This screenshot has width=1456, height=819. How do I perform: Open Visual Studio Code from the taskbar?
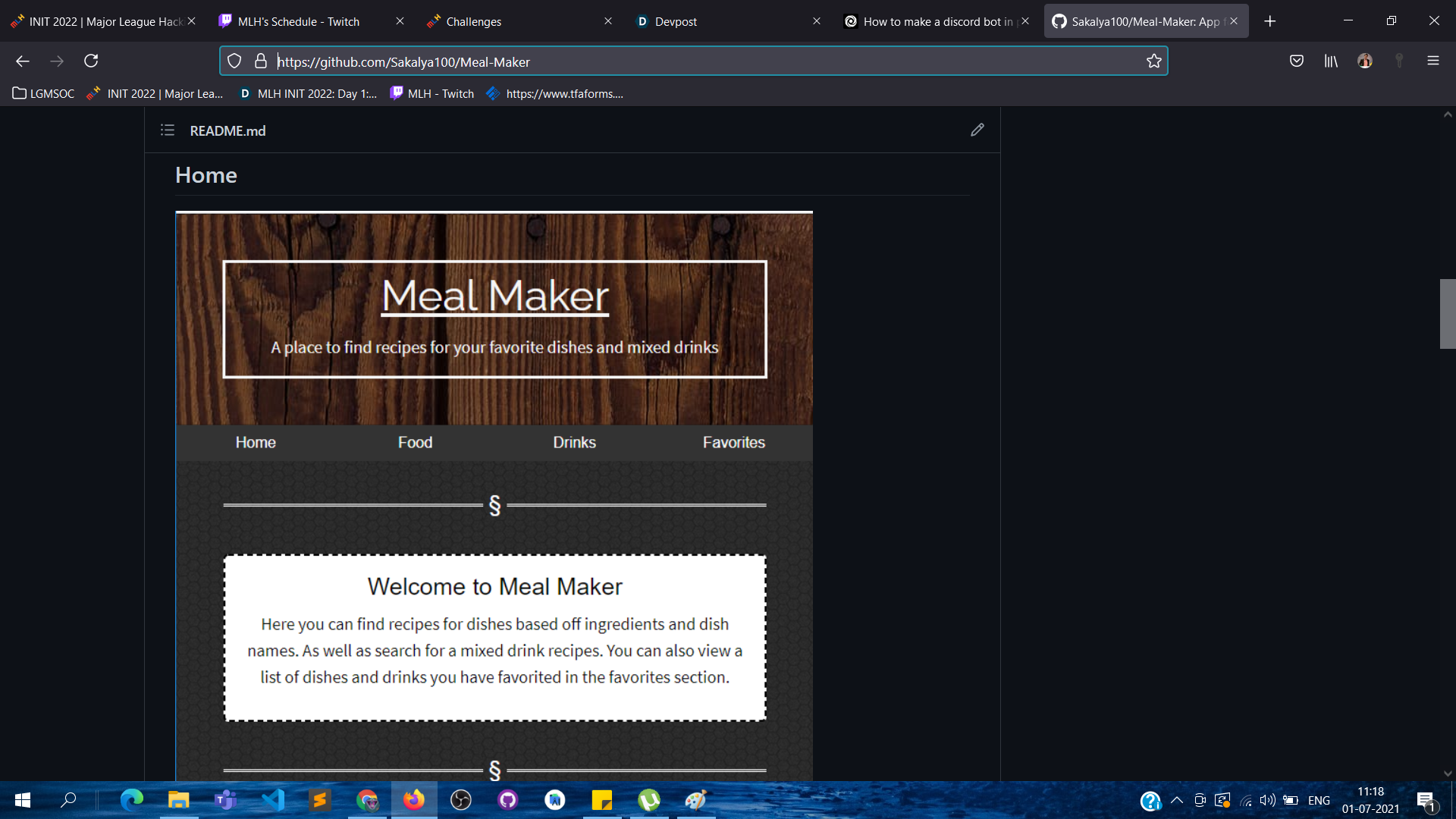pos(273,800)
